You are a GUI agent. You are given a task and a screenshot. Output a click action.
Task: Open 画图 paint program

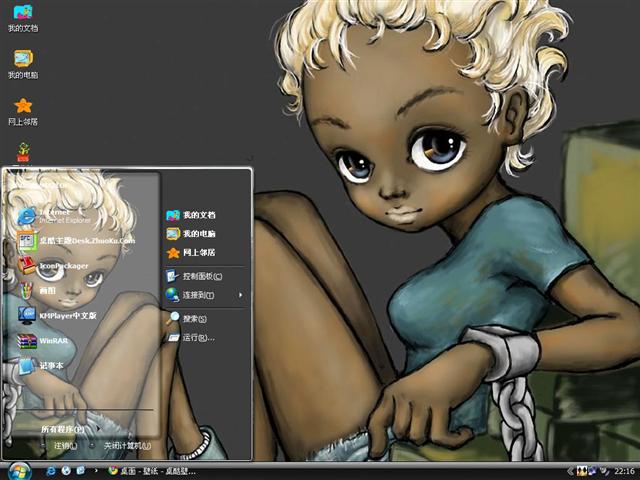(37, 291)
